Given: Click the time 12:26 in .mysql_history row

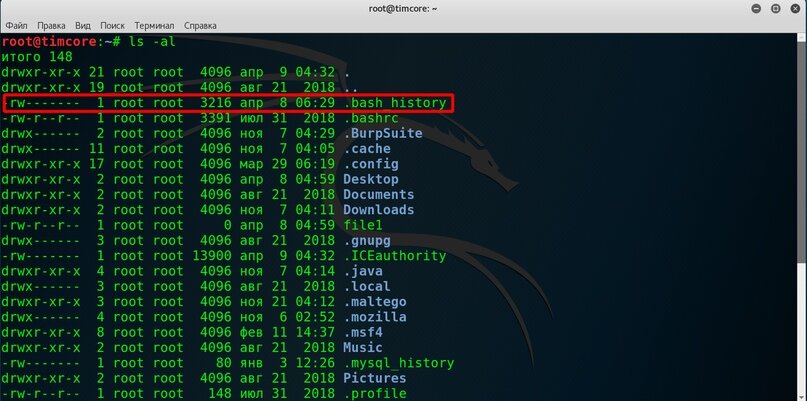Looking at the screenshot, I should (x=315, y=363).
